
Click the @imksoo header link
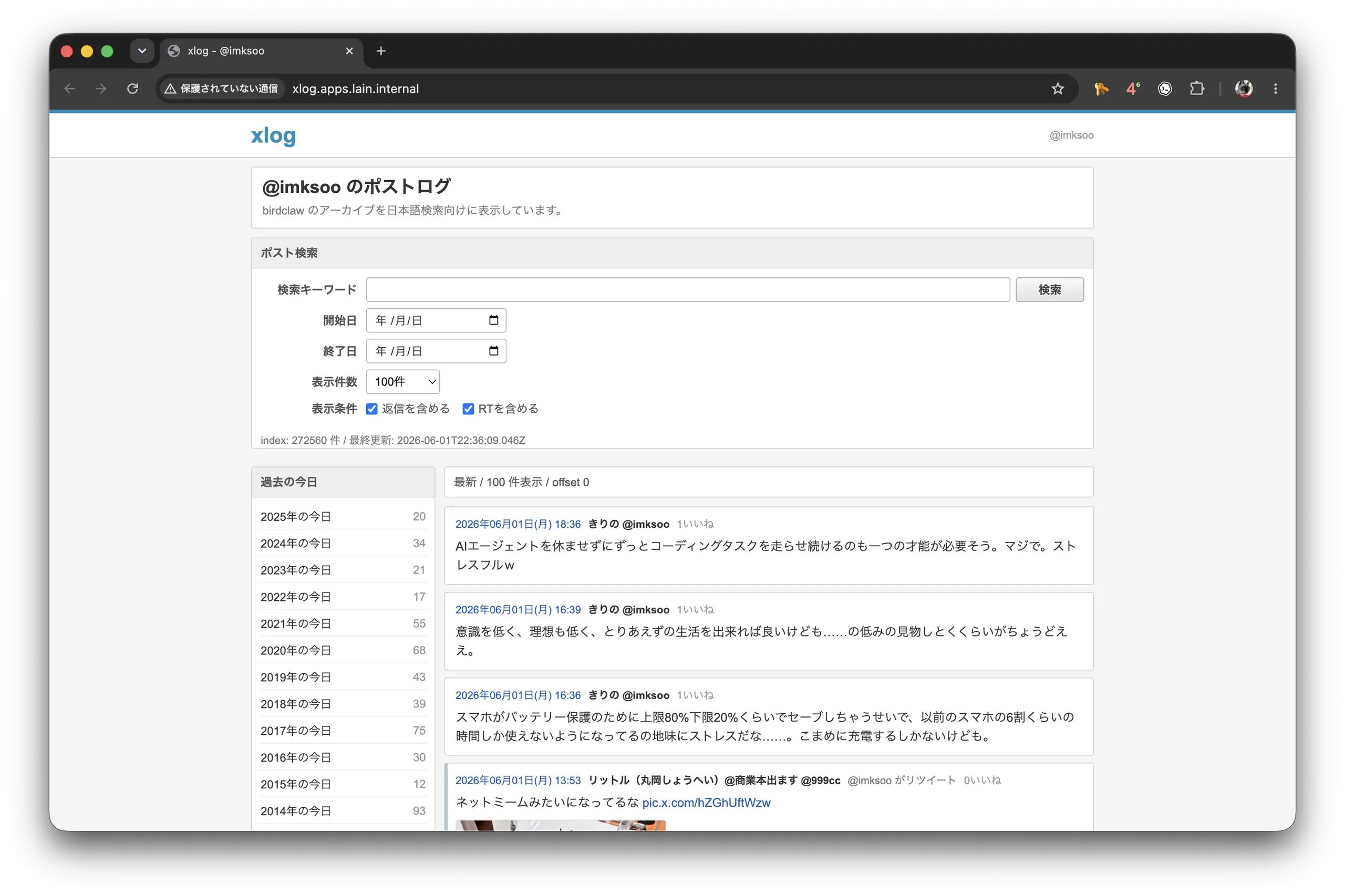[x=1071, y=135]
